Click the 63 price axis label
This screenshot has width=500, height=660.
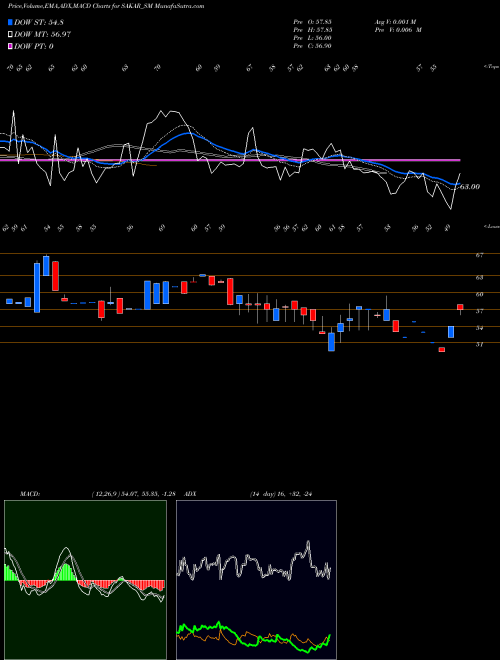[x=480, y=277]
